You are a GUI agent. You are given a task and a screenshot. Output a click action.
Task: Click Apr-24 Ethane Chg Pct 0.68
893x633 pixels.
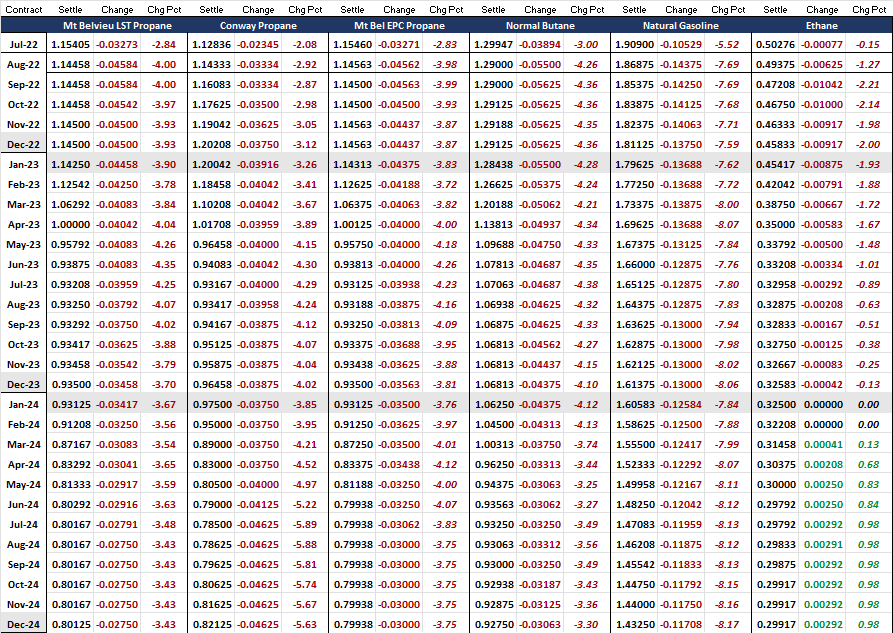pos(869,464)
